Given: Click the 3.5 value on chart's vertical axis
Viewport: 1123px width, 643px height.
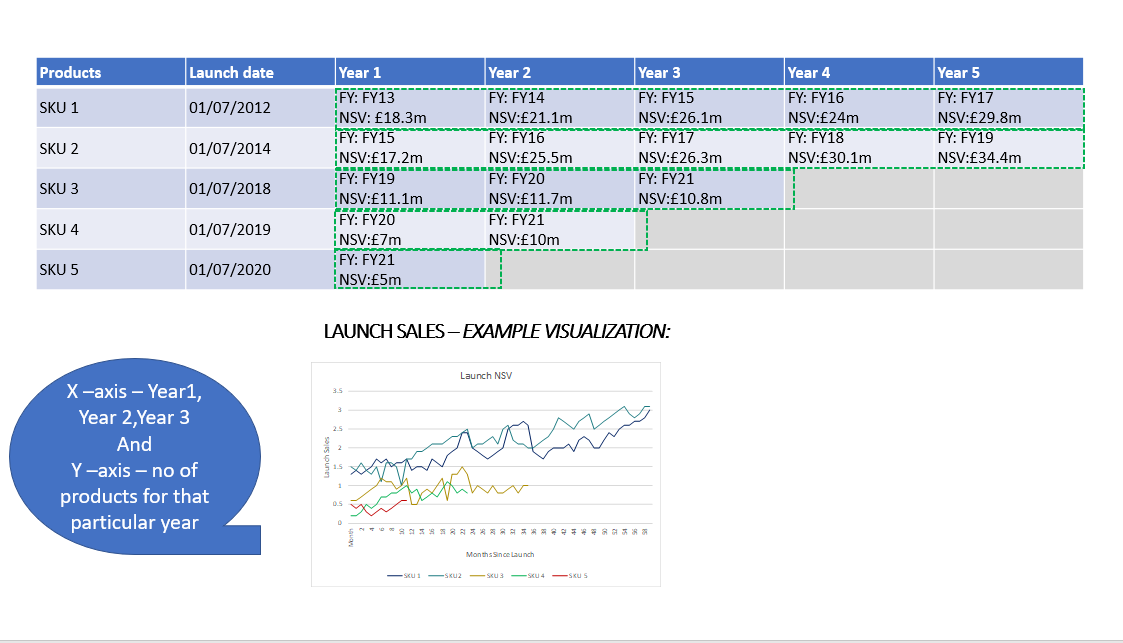Looking at the screenshot, I should click(337, 391).
